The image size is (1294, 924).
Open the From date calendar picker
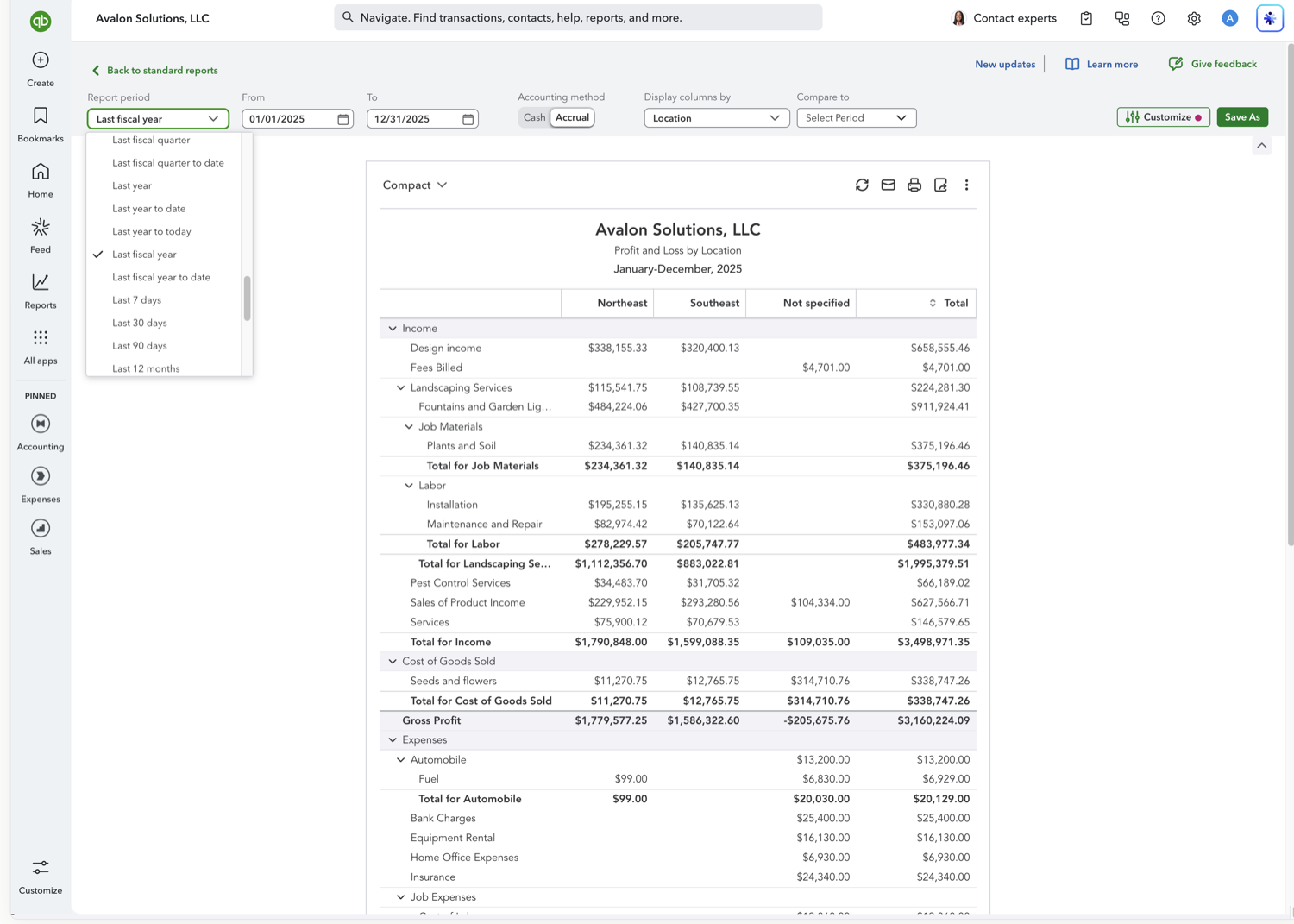pos(343,119)
